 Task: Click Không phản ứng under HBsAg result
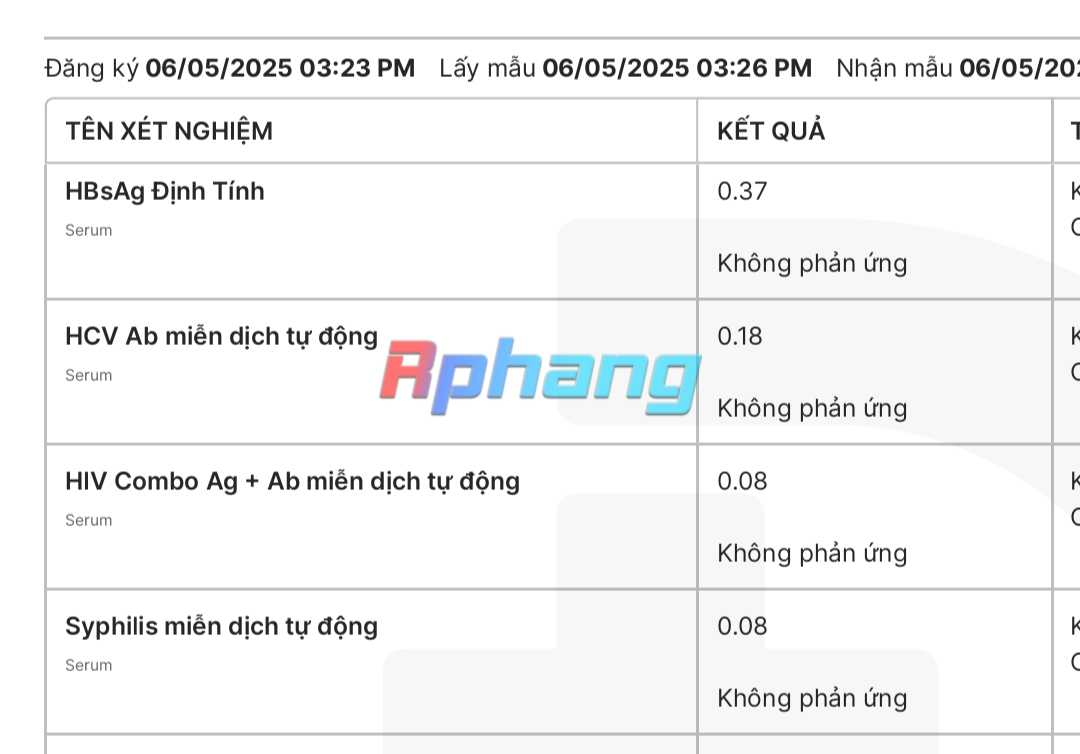(x=812, y=264)
